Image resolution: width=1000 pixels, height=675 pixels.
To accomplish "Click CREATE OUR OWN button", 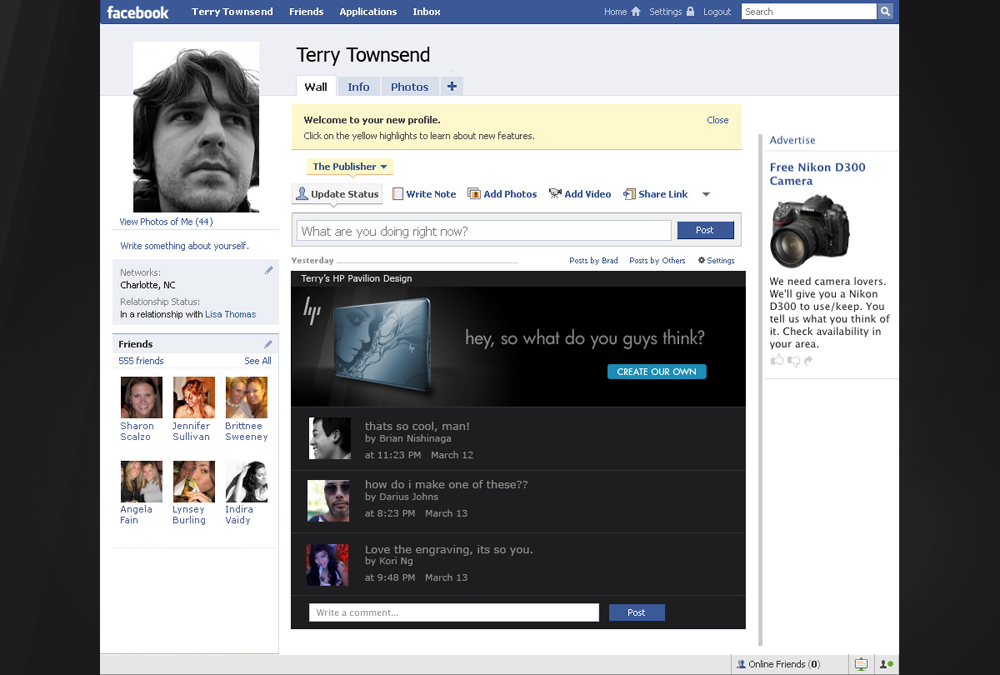I will 657,371.
